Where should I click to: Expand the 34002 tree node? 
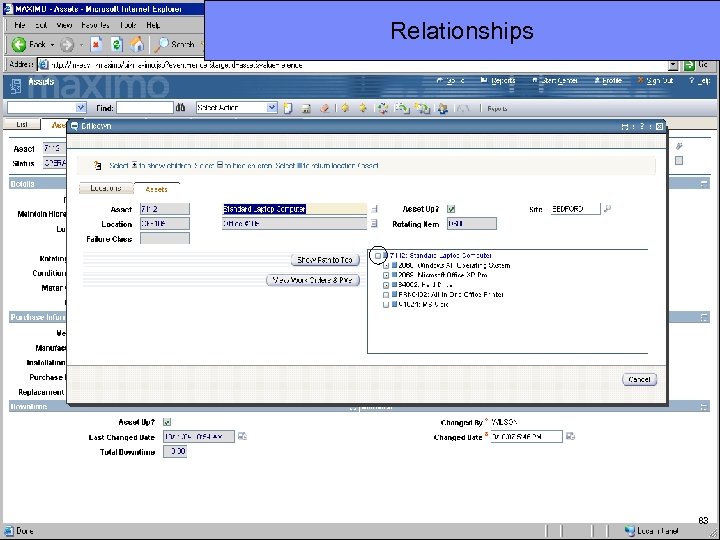(x=386, y=285)
